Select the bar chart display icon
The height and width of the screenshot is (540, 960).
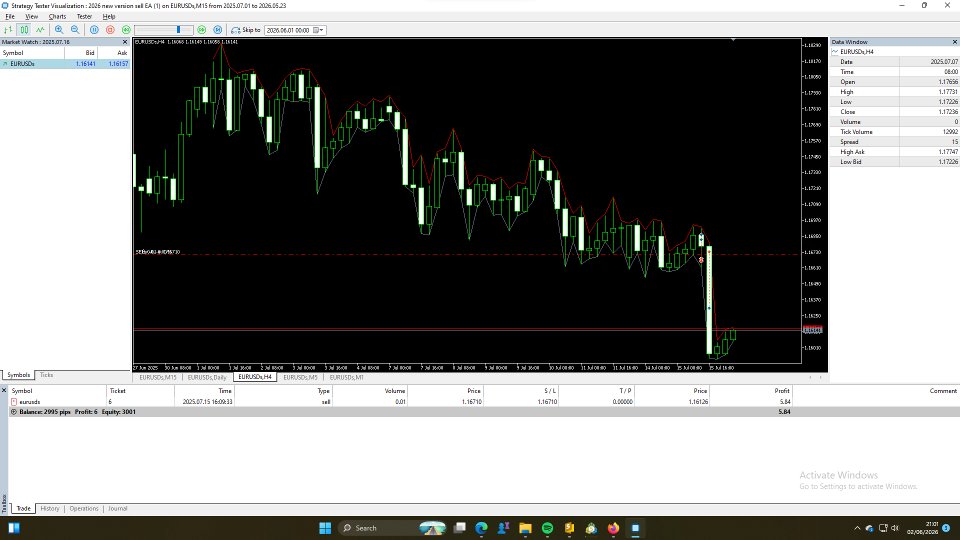click(x=9, y=29)
